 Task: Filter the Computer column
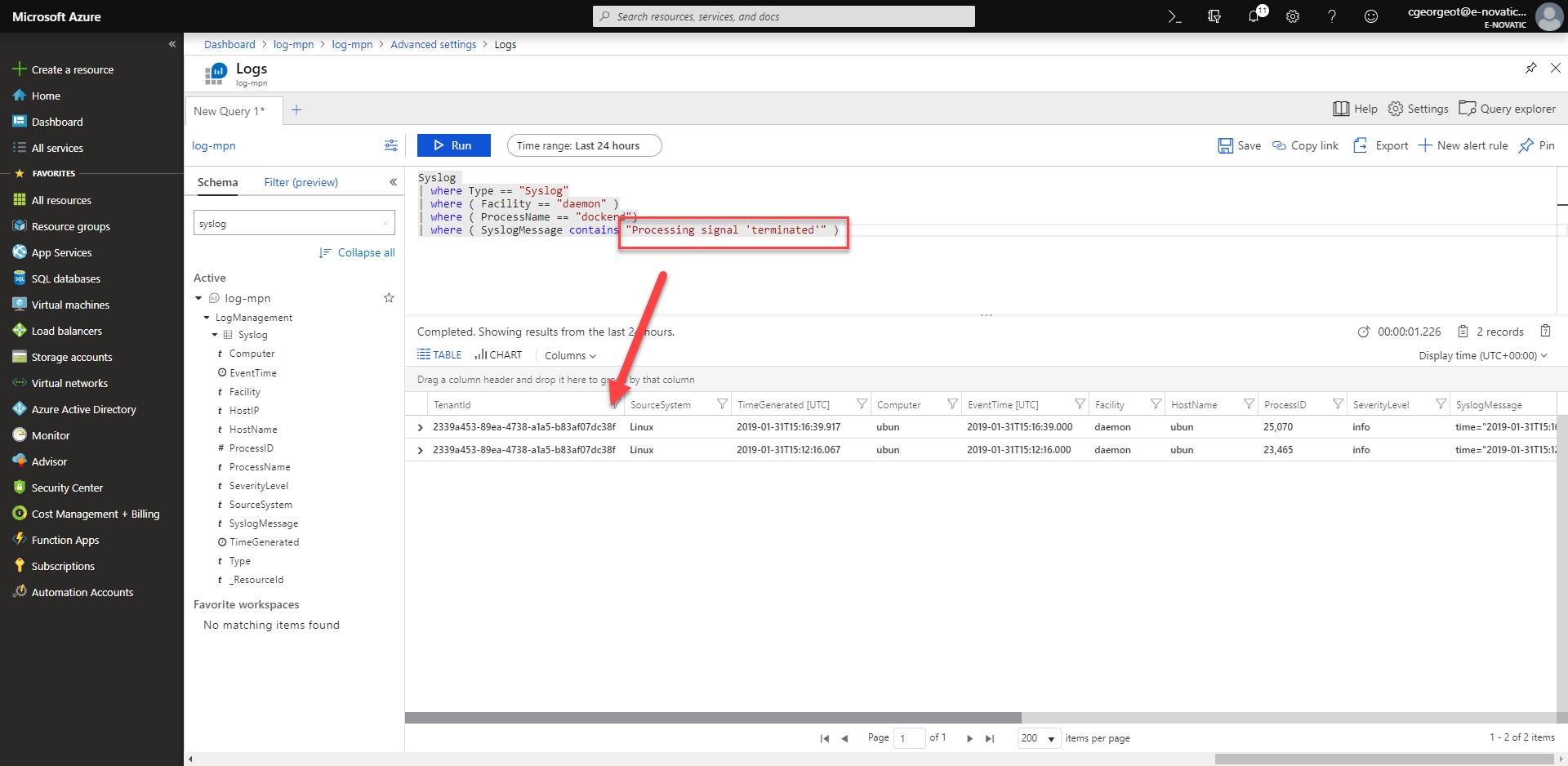click(952, 404)
